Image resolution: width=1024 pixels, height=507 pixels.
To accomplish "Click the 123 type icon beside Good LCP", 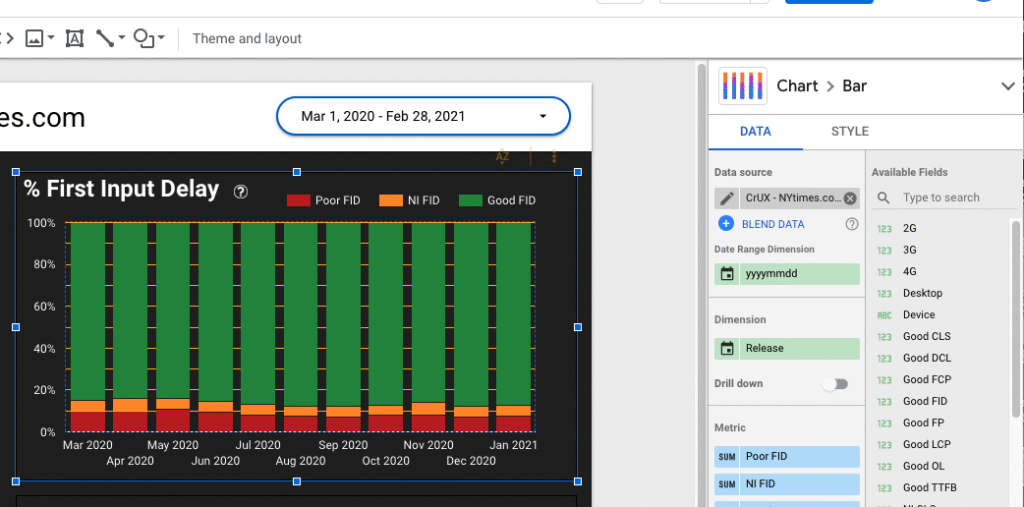I will pos(884,445).
